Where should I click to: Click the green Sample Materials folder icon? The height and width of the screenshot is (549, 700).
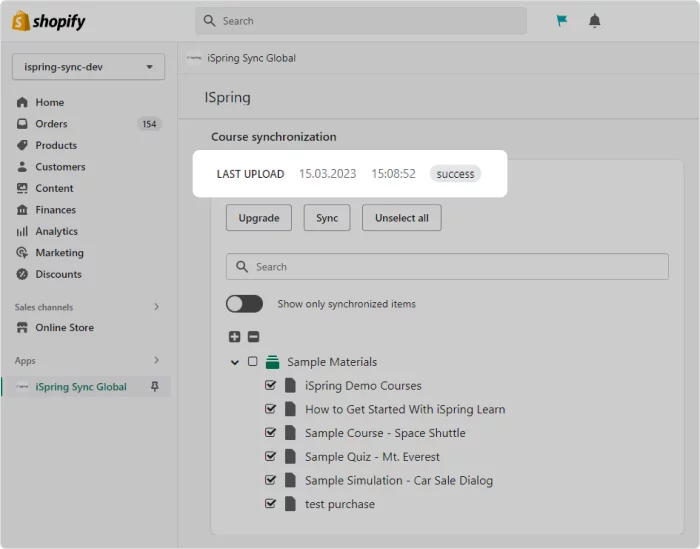coord(272,362)
